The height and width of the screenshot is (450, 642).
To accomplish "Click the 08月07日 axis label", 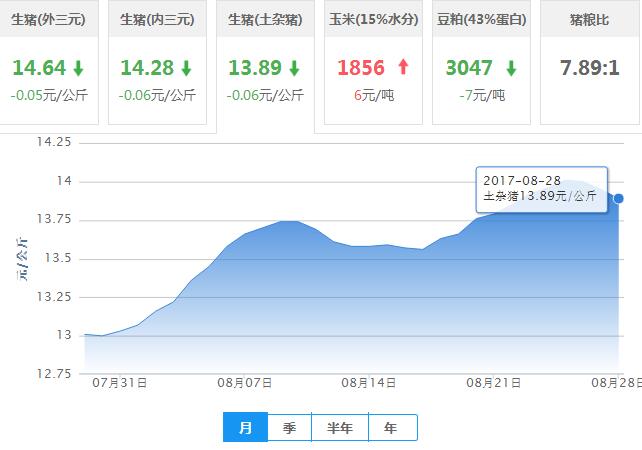I will click(244, 383).
